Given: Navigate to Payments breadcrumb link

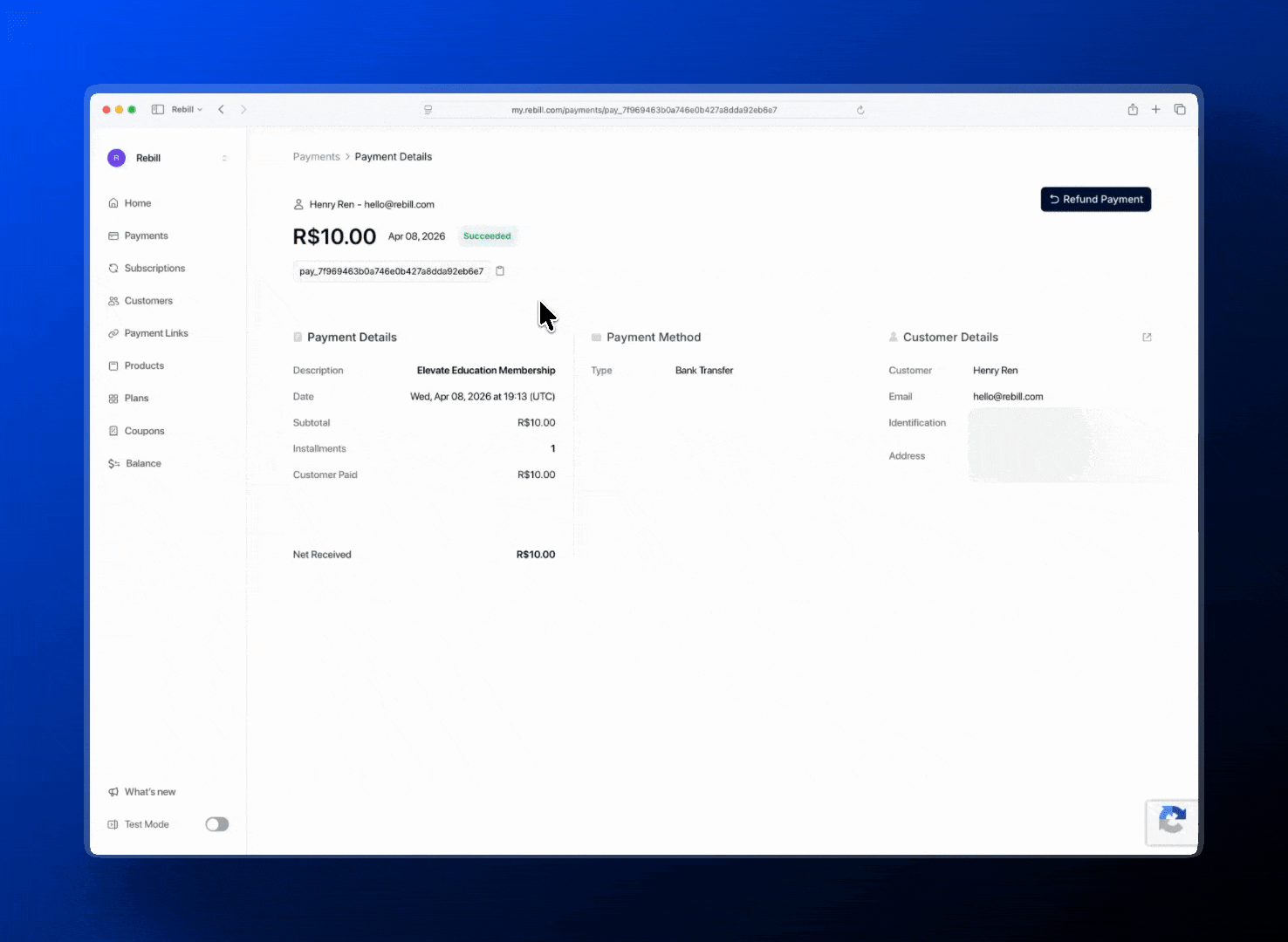Looking at the screenshot, I should tap(316, 157).
